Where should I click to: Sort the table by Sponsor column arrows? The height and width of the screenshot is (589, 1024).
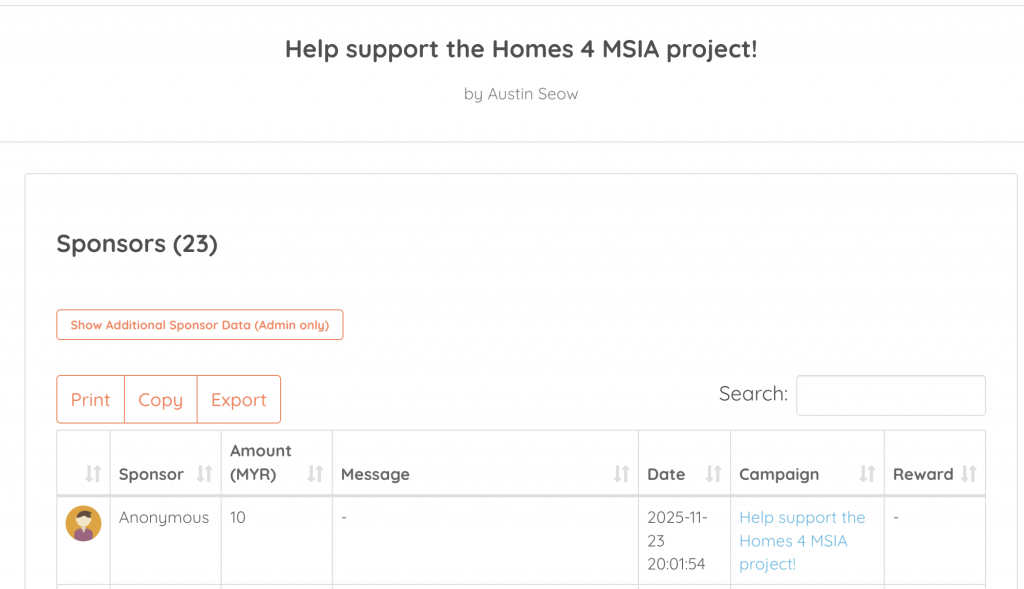pyautogui.click(x=204, y=474)
